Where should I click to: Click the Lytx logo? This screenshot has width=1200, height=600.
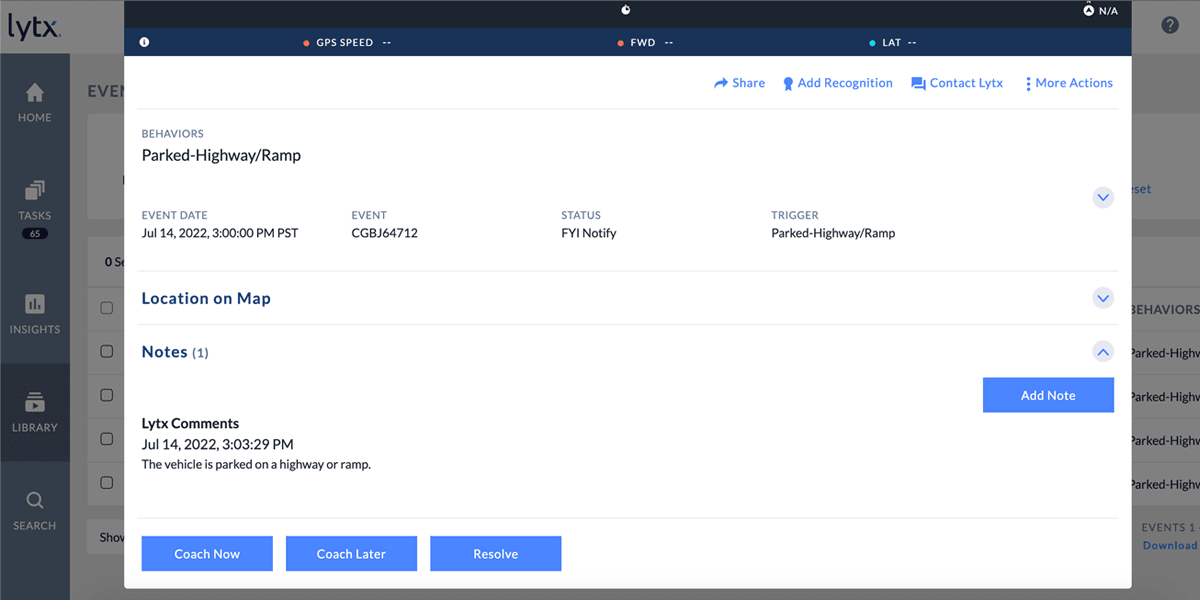[35, 26]
